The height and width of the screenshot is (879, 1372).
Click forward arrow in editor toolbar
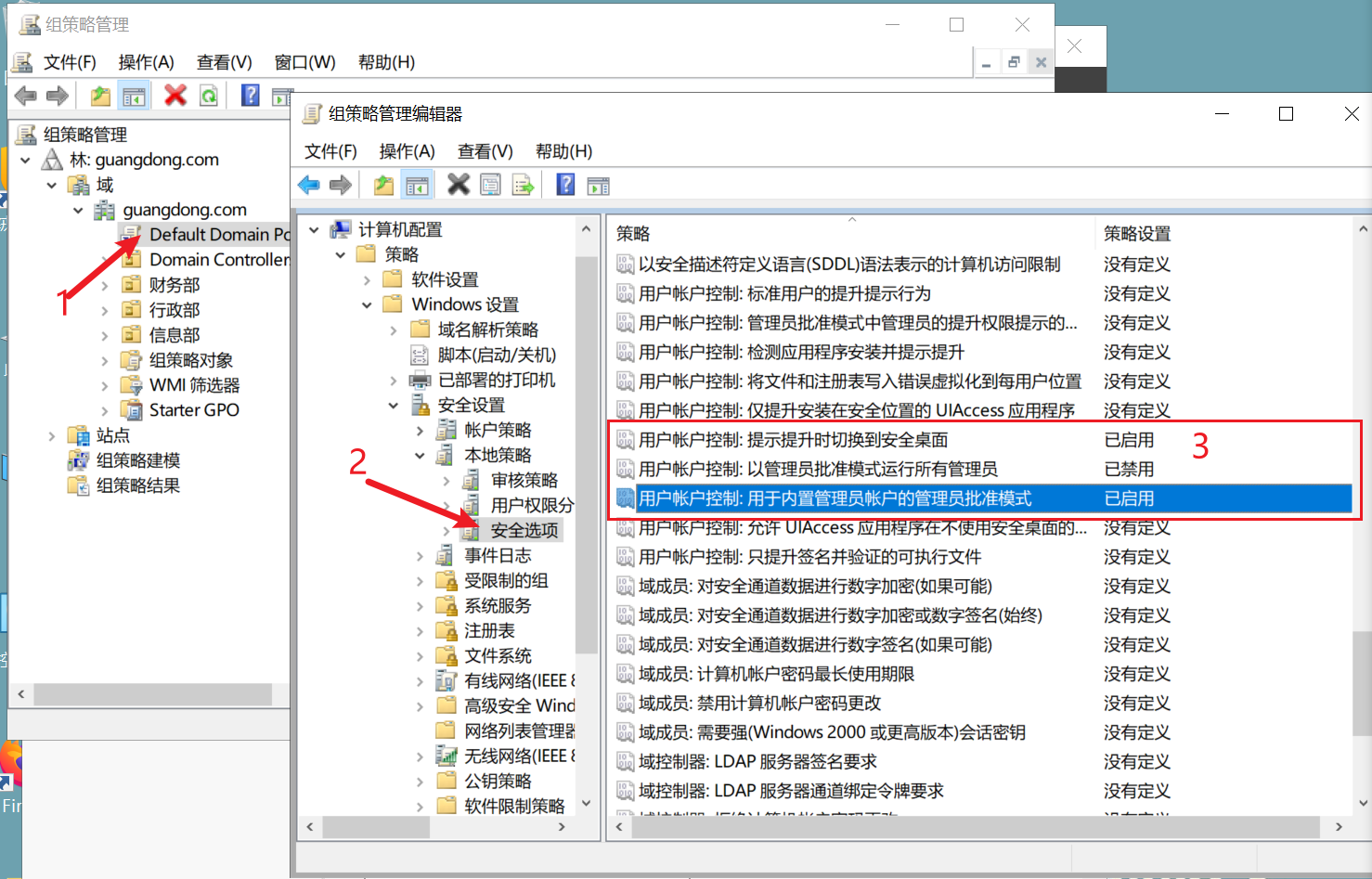[x=341, y=185]
